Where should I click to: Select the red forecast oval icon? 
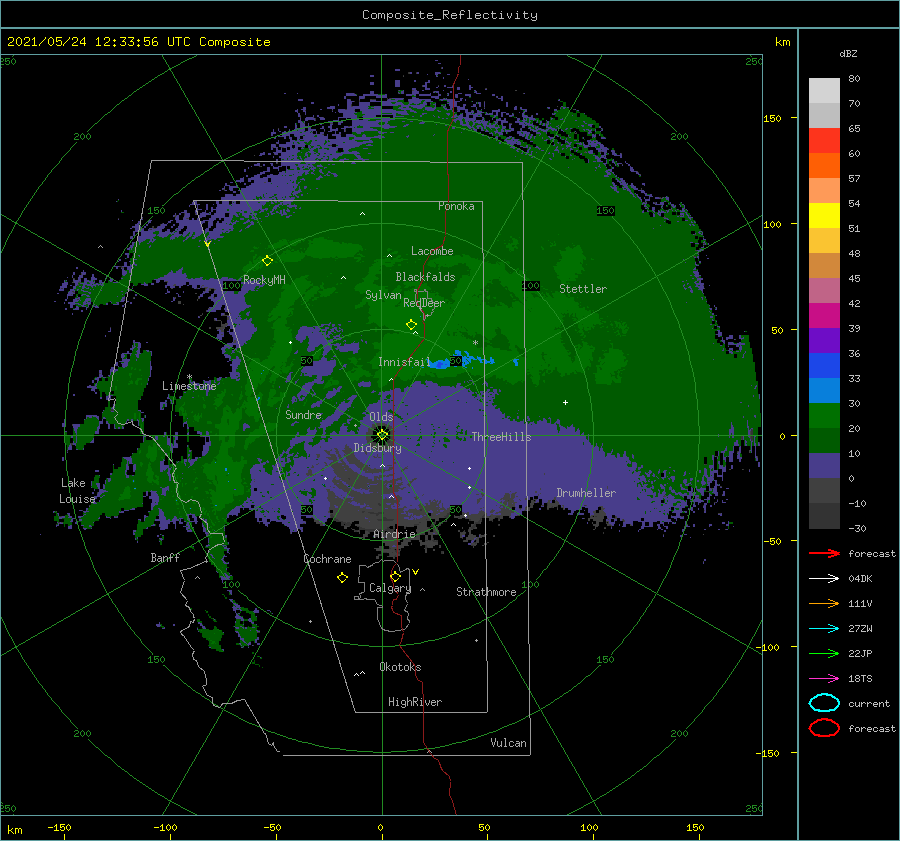click(824, 728)
